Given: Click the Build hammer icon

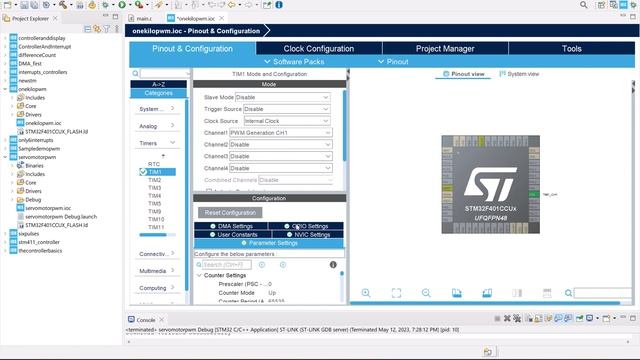Looking at the screenshot, I should (x=63, y=5).
